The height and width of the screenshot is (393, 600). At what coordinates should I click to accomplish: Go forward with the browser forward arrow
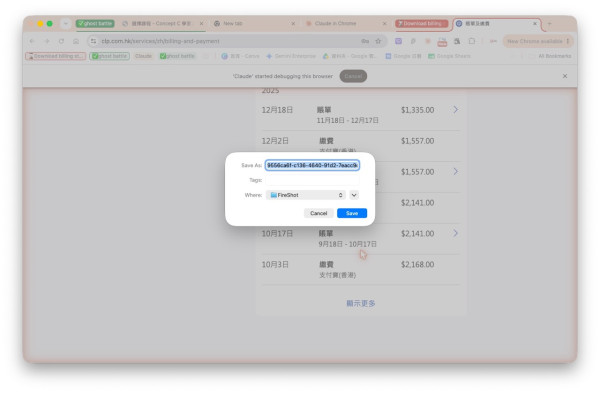pos(47,41)
